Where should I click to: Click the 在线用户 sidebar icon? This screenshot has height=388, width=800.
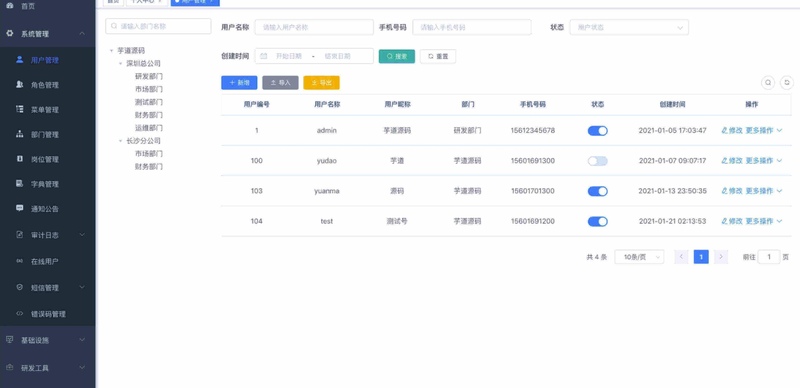pos(20,261)
